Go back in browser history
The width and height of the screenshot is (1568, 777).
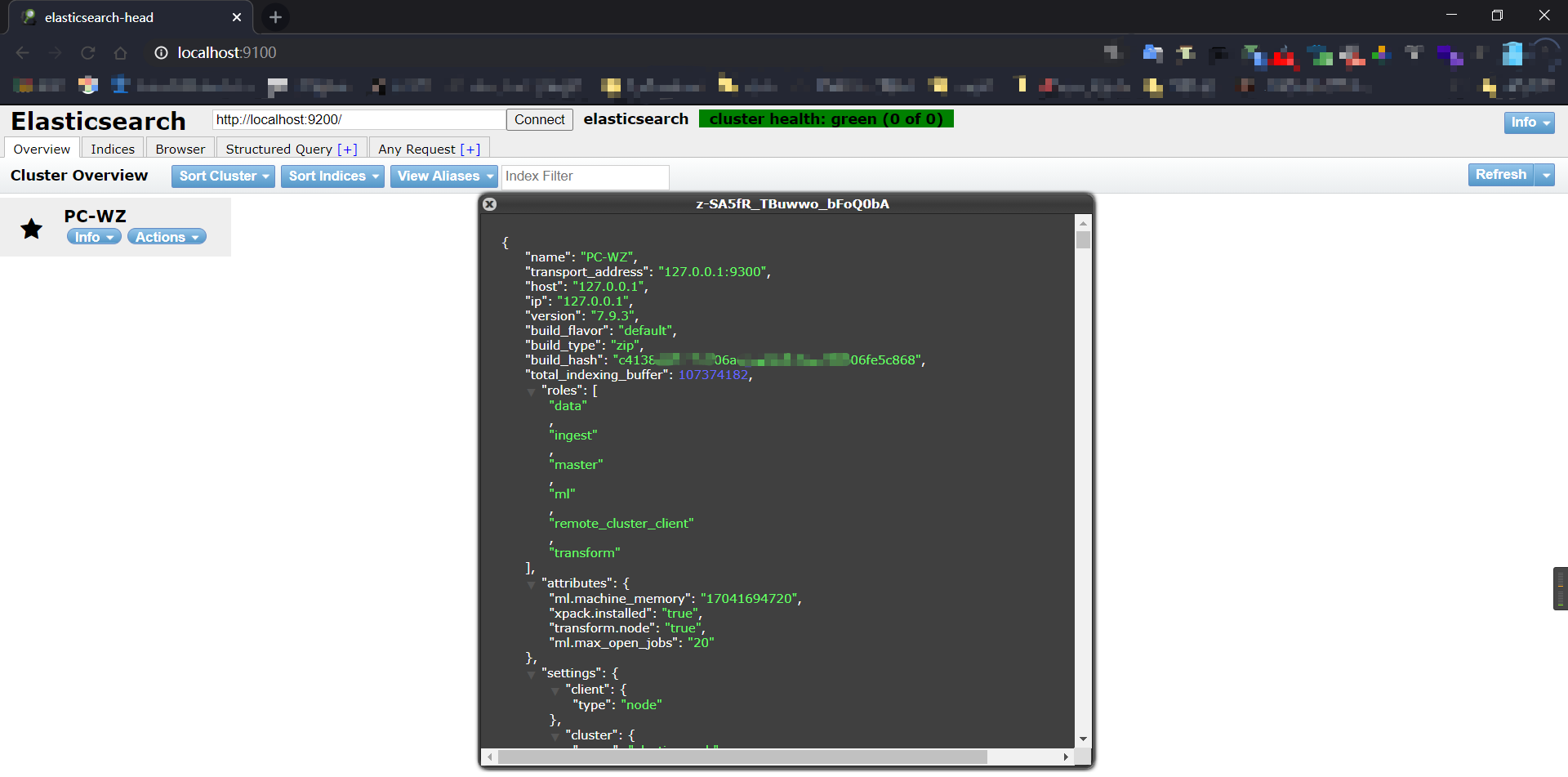pyautogui.click(x=22, y=53)
